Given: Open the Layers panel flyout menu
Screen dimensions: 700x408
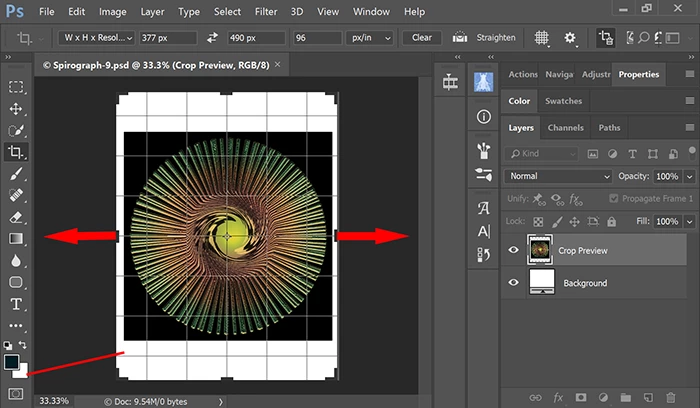Looking at the screenshot, I should 690,128.
